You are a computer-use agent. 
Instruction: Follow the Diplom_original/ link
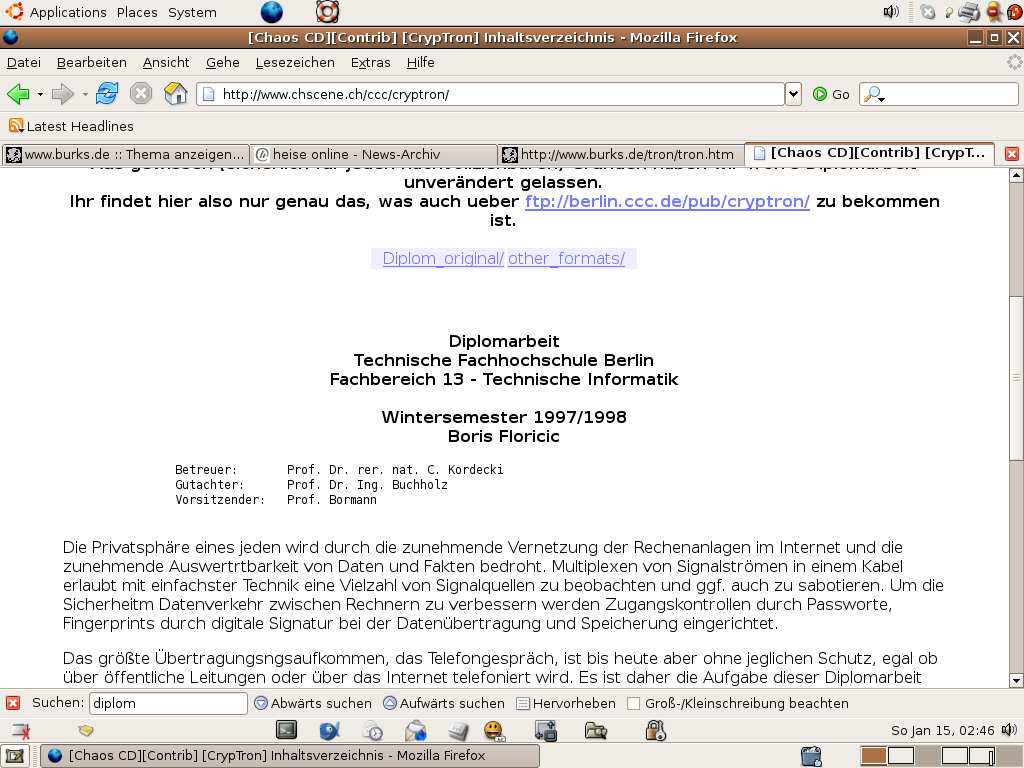(x=443, y=259)
